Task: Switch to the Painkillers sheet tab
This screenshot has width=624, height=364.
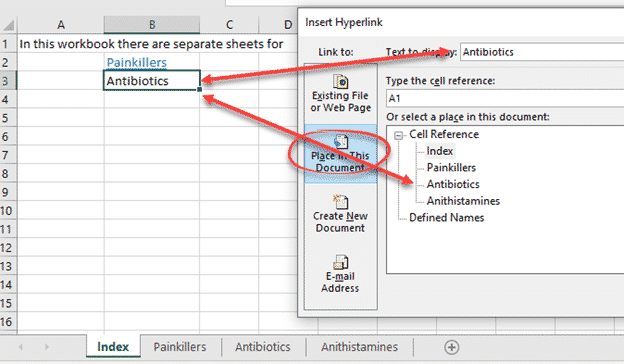Action: (180, 347)
